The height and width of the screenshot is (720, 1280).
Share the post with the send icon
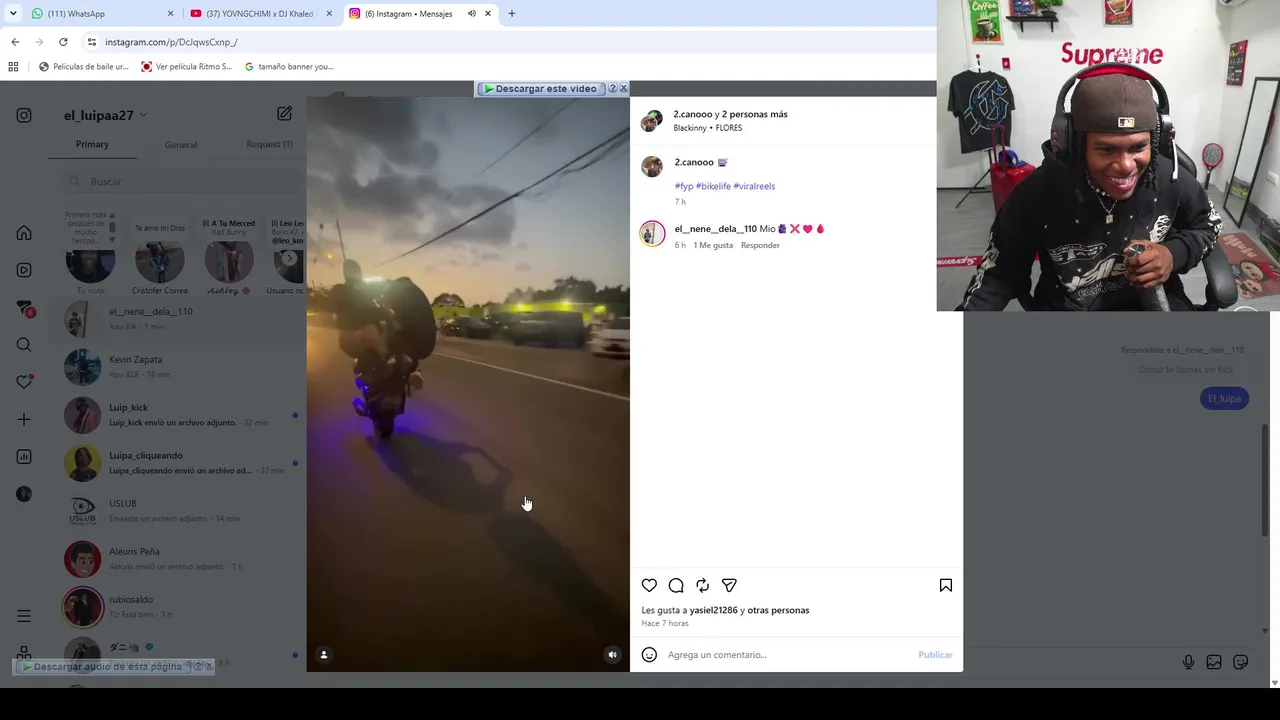pos(729,585)
